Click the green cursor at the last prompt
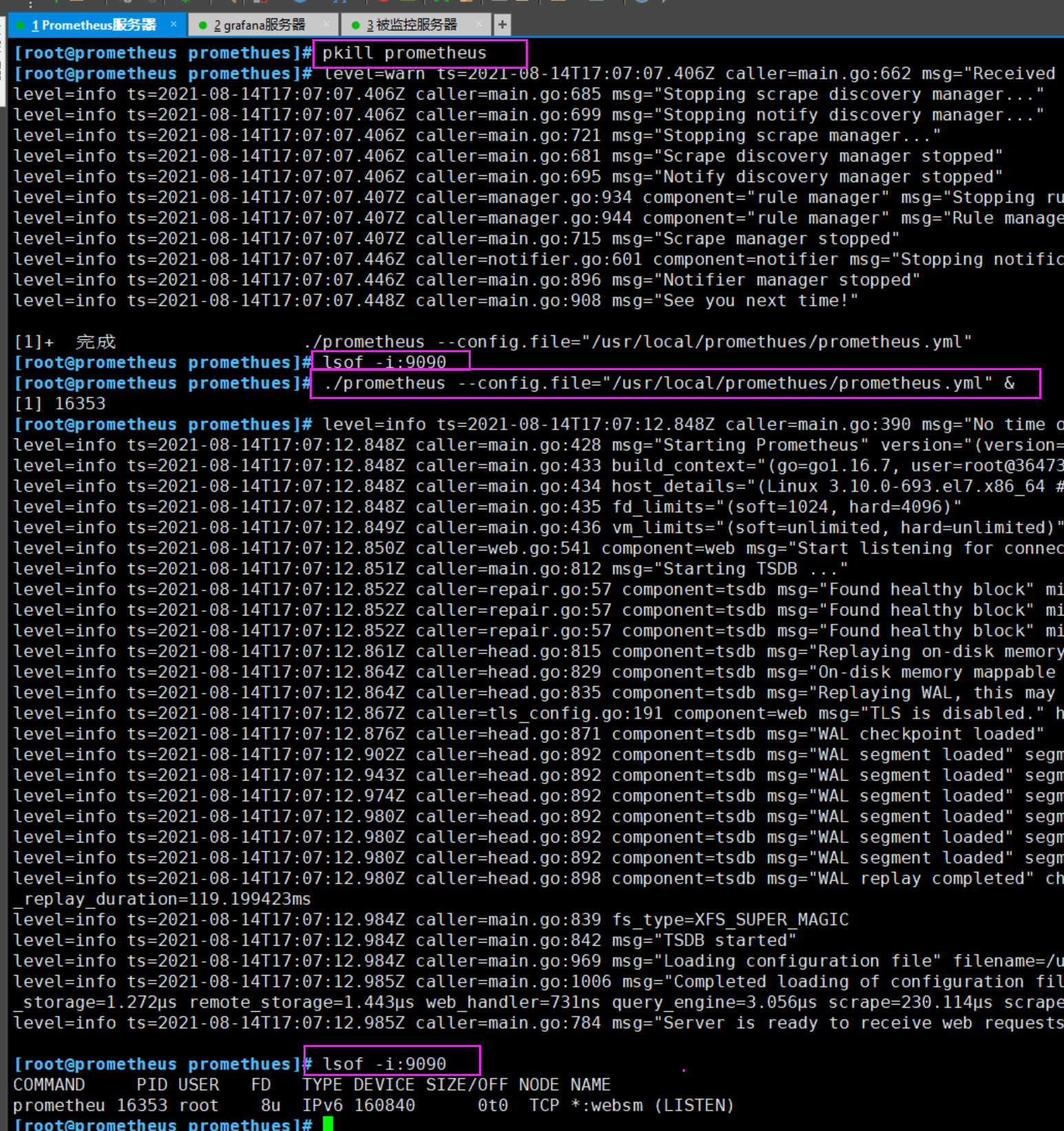Screen dimensions: 1064x1131 tap(328, 1124)
